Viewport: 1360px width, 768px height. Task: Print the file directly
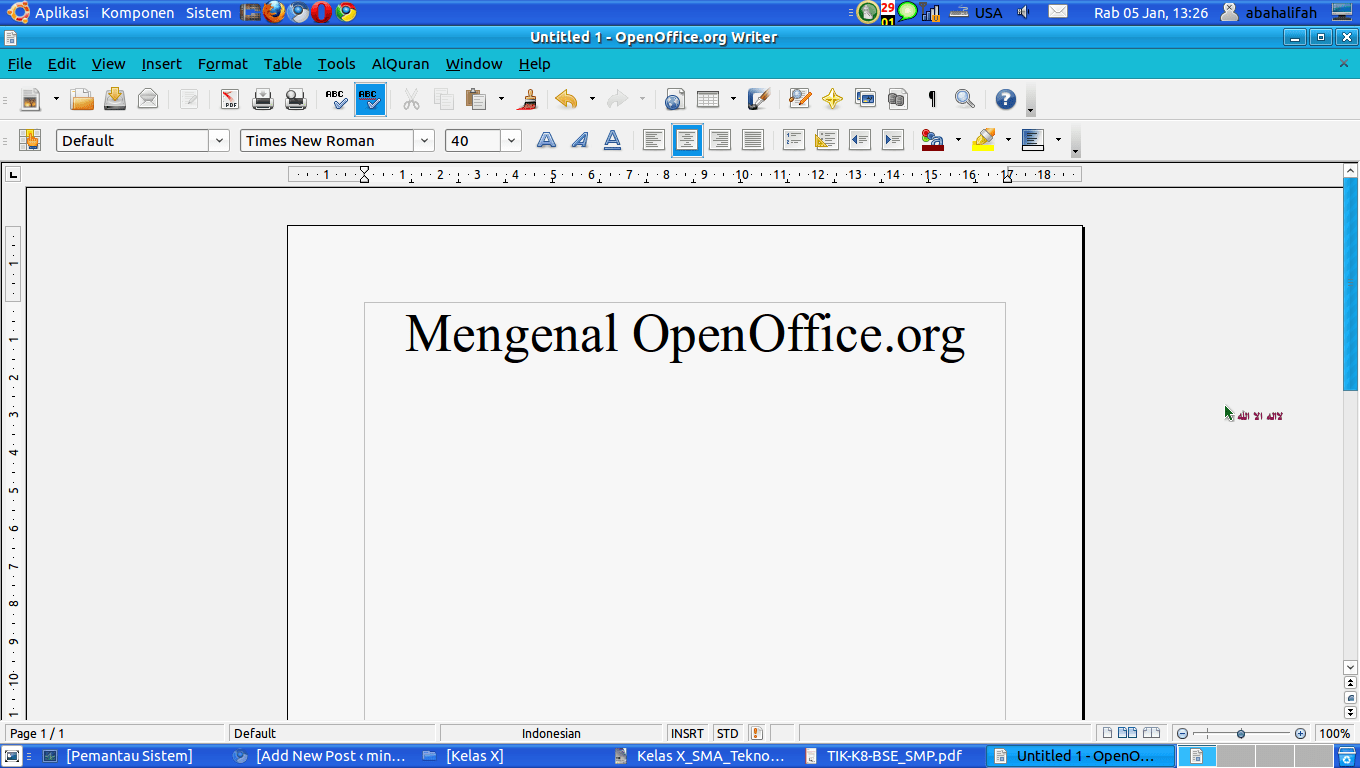tap(263, 99)
